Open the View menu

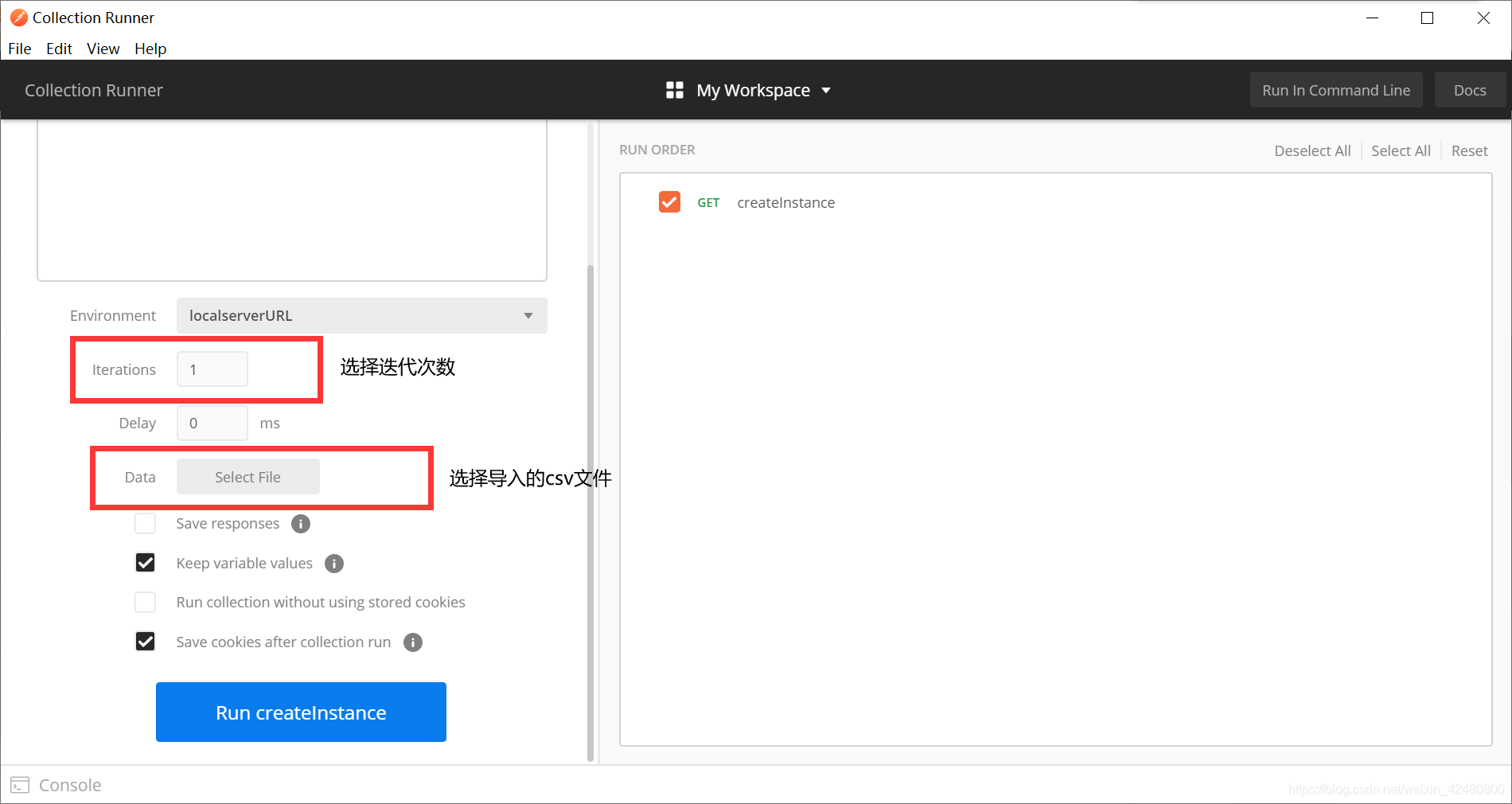click(x=103, y=49)
